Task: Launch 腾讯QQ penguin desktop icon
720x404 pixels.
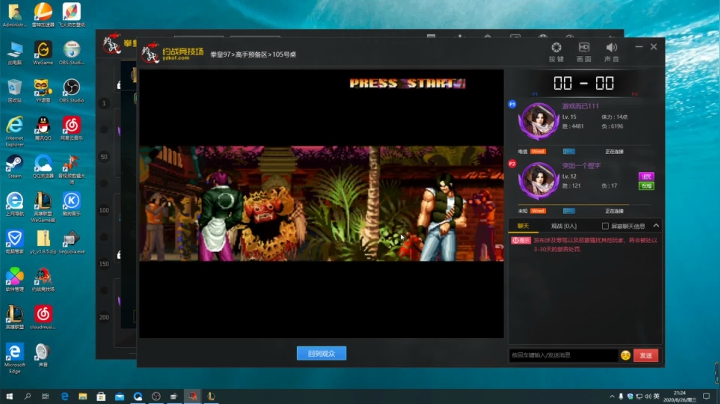Action: pos(43,128)
